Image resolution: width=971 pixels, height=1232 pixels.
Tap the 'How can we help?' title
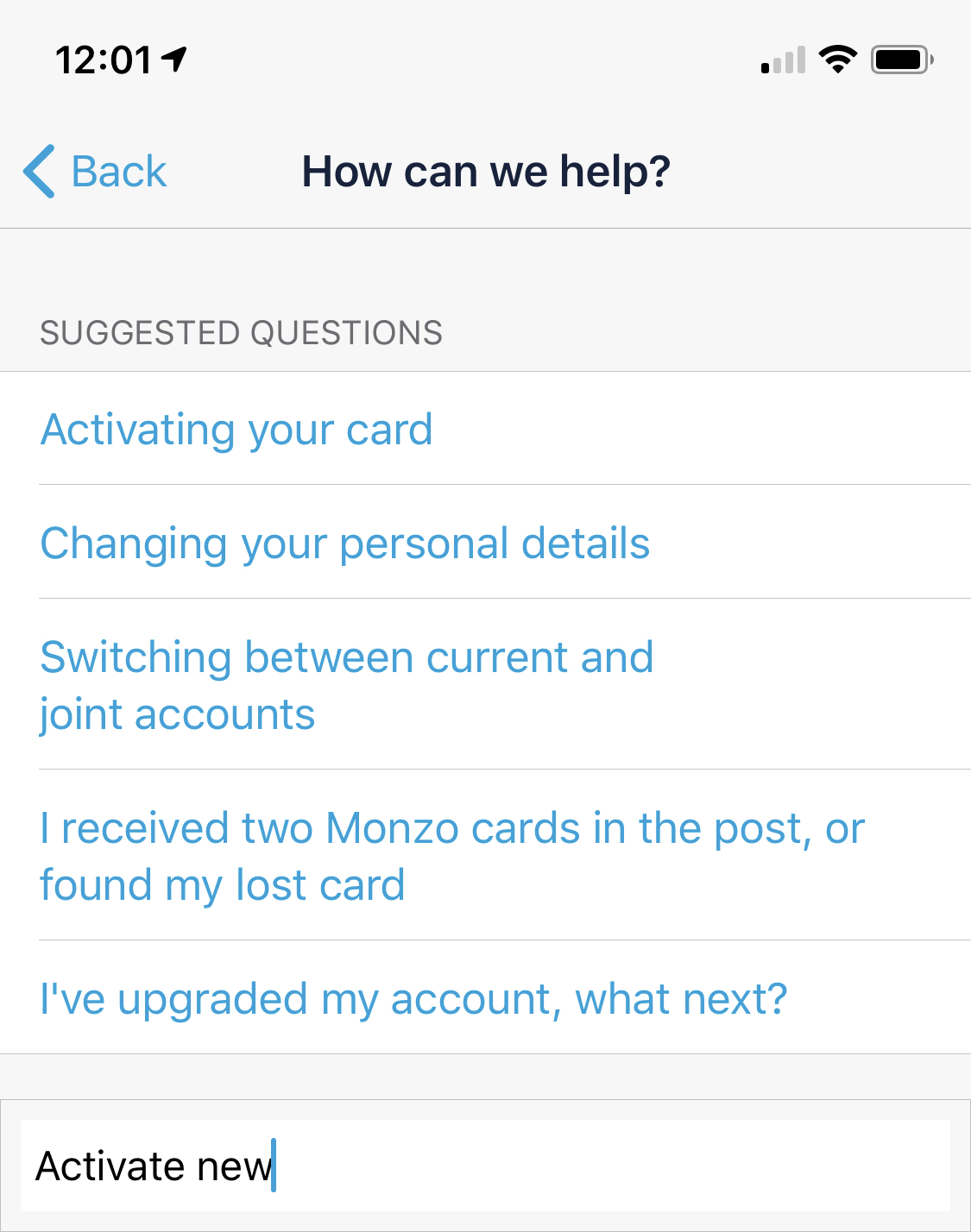tap(486, 171)
